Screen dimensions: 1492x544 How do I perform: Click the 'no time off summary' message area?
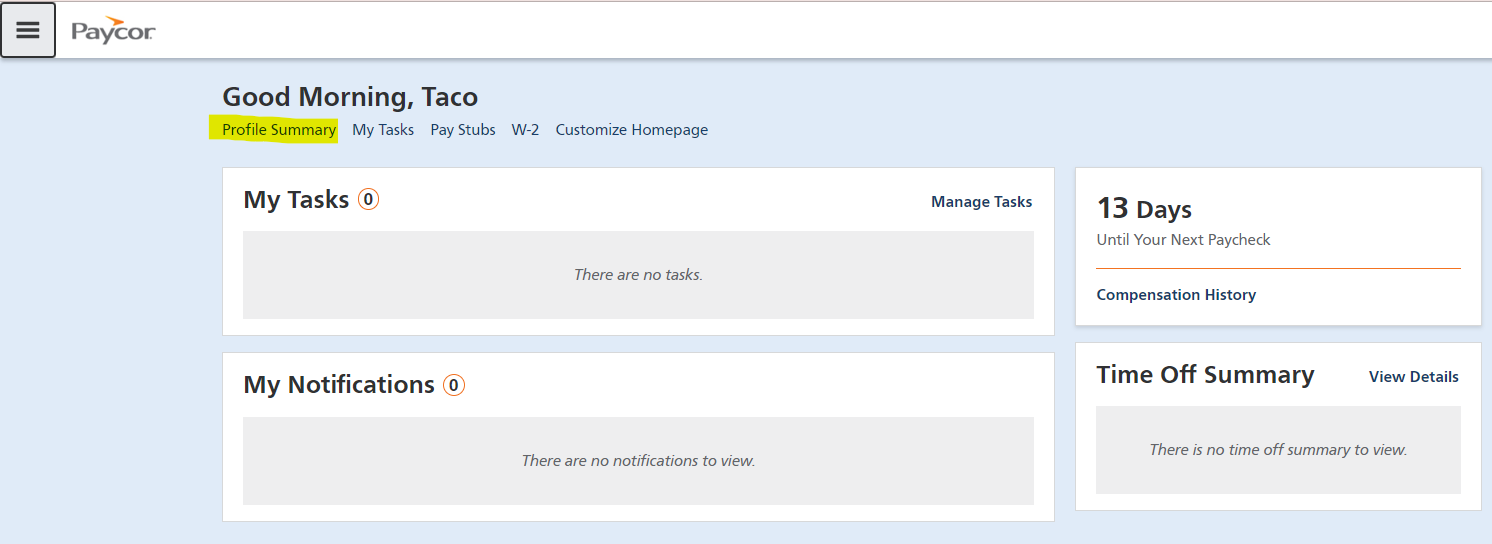click(x=1278, y=450)
